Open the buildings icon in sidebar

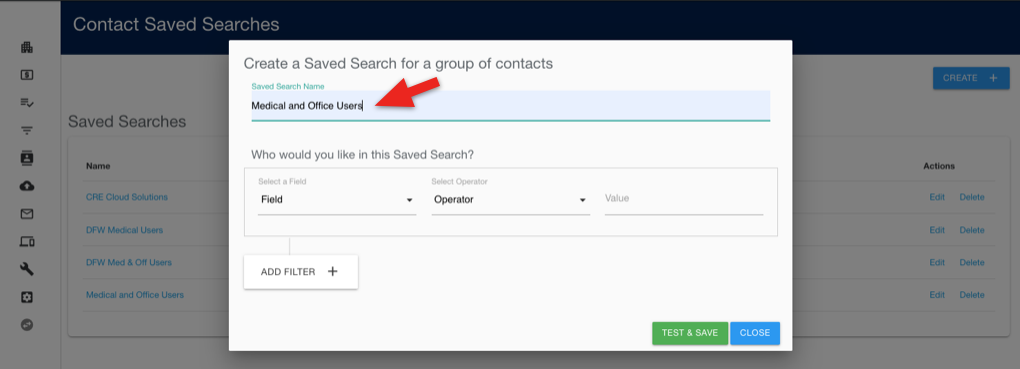tap(27, 48)
